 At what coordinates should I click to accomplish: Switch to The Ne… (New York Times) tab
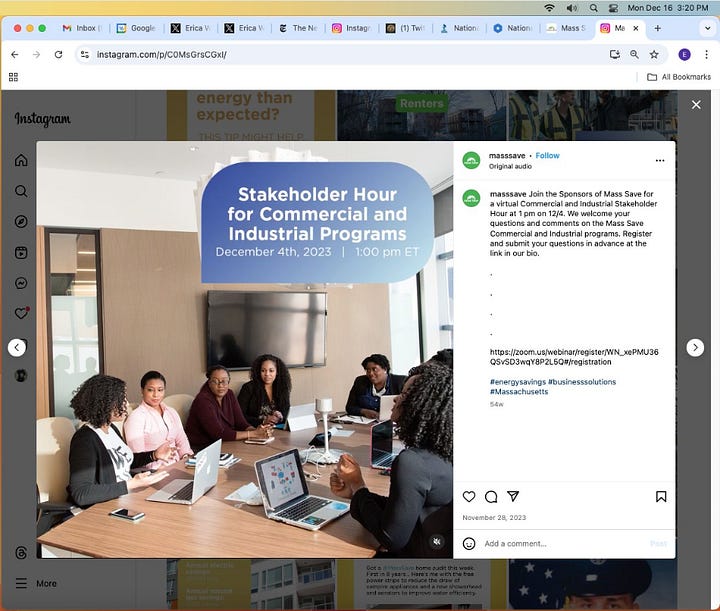coord(298,28)
